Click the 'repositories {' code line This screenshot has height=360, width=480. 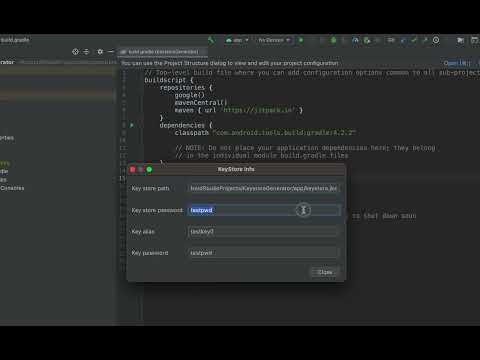click(186, 88)
